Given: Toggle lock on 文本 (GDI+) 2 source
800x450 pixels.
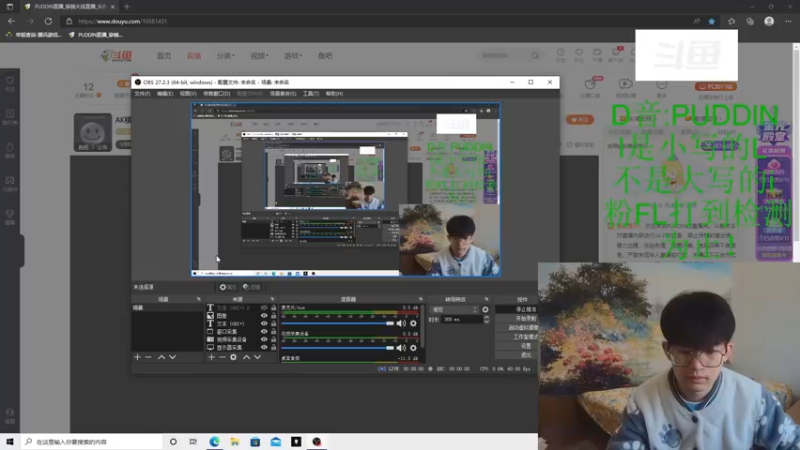Looking at the screenshot, I should click(x=273, y=308).
